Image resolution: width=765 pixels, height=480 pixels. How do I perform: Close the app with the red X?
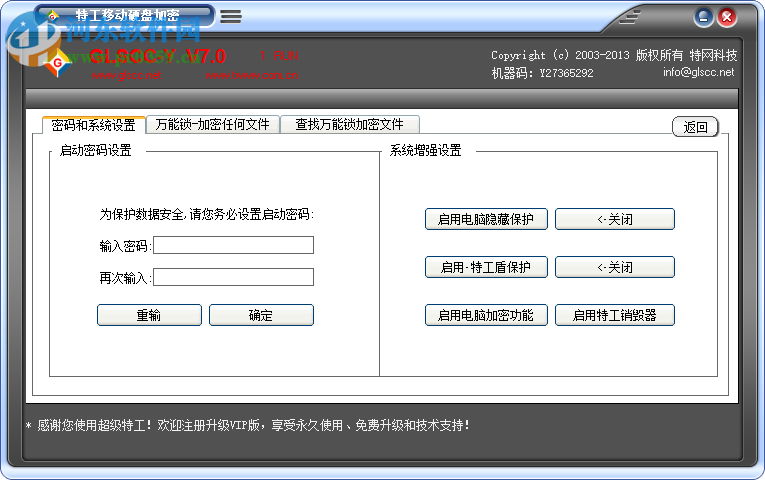click(x=726, y=18)
